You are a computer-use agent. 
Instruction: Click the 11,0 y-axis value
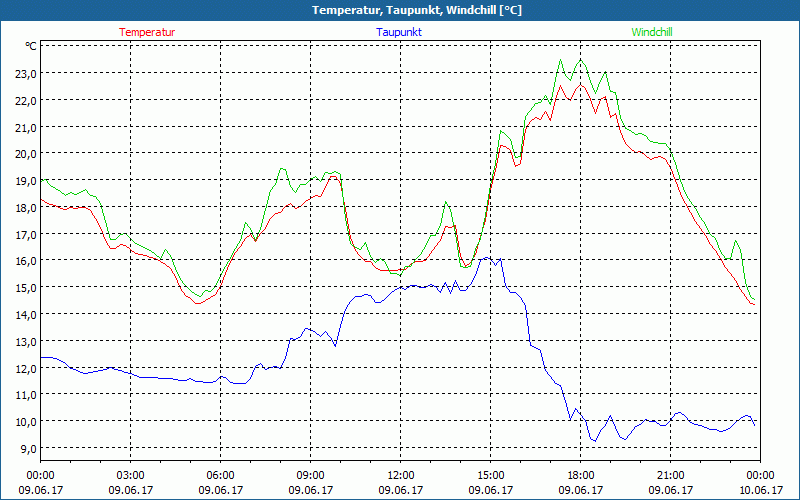(x=25, y=395)
